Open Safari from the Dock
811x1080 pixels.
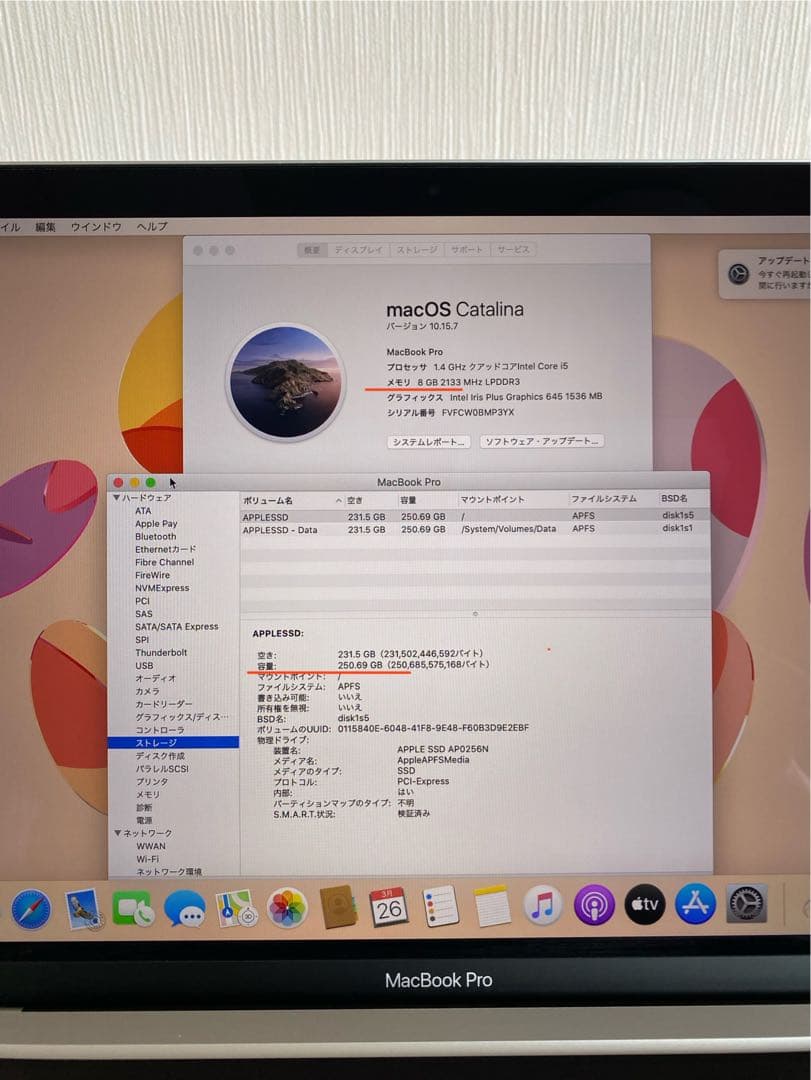click(x=30, y=909)
